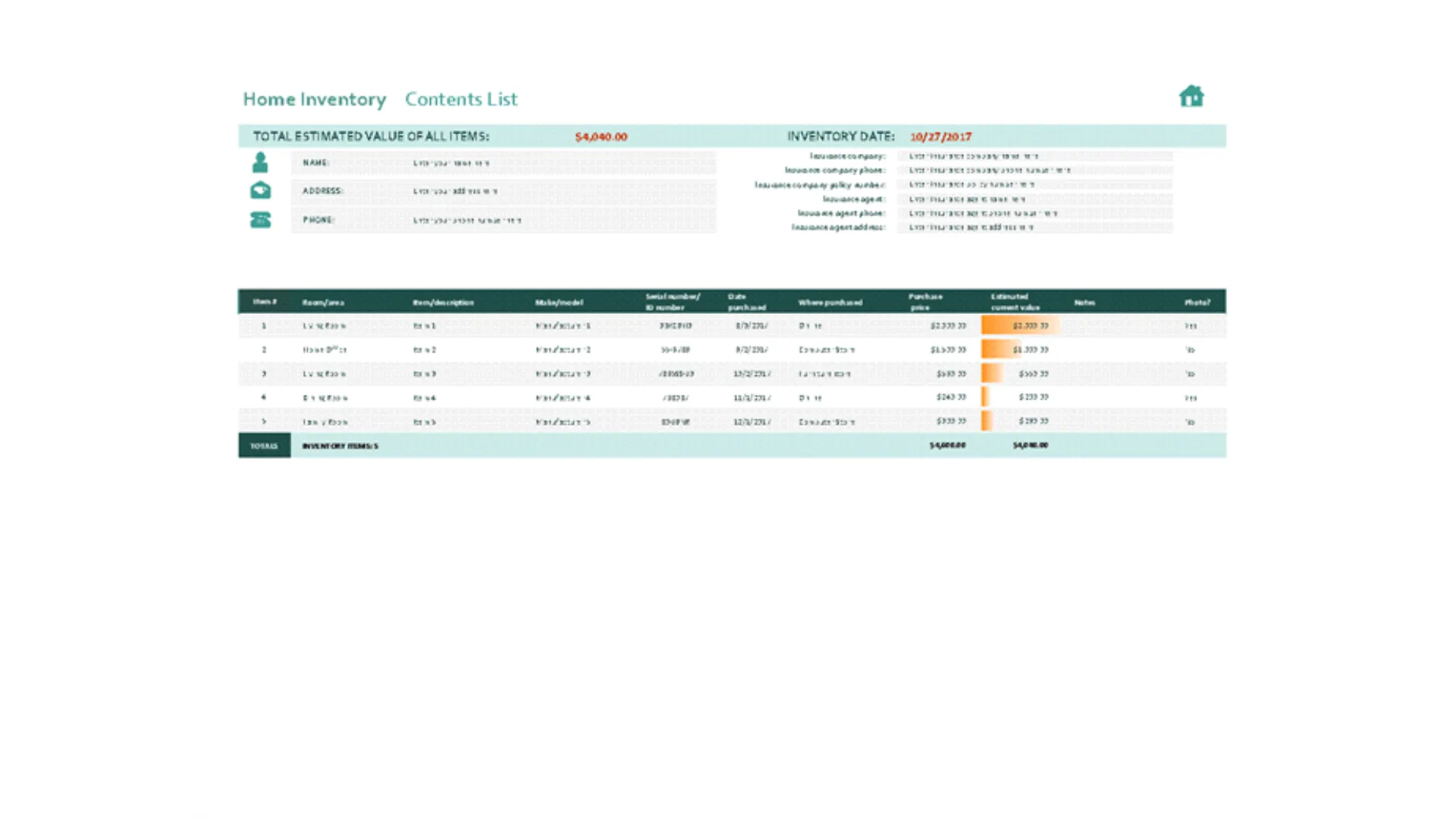The height and width of the screenshot is (819, 1456).
Task: Click the person icon beside NAME
Action: [260, 162]
